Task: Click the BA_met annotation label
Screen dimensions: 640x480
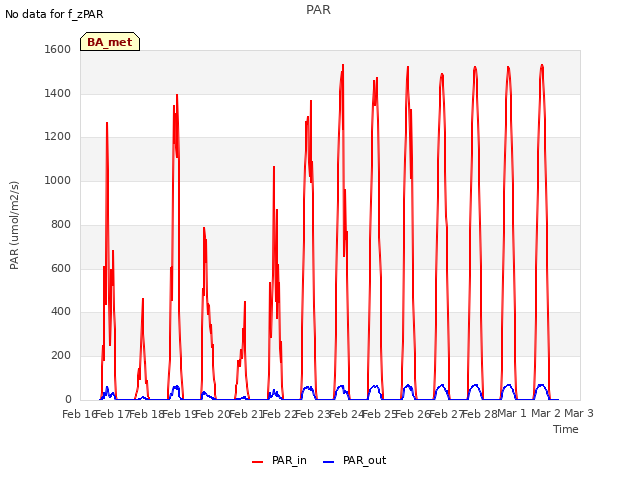Action: (110, 42)
